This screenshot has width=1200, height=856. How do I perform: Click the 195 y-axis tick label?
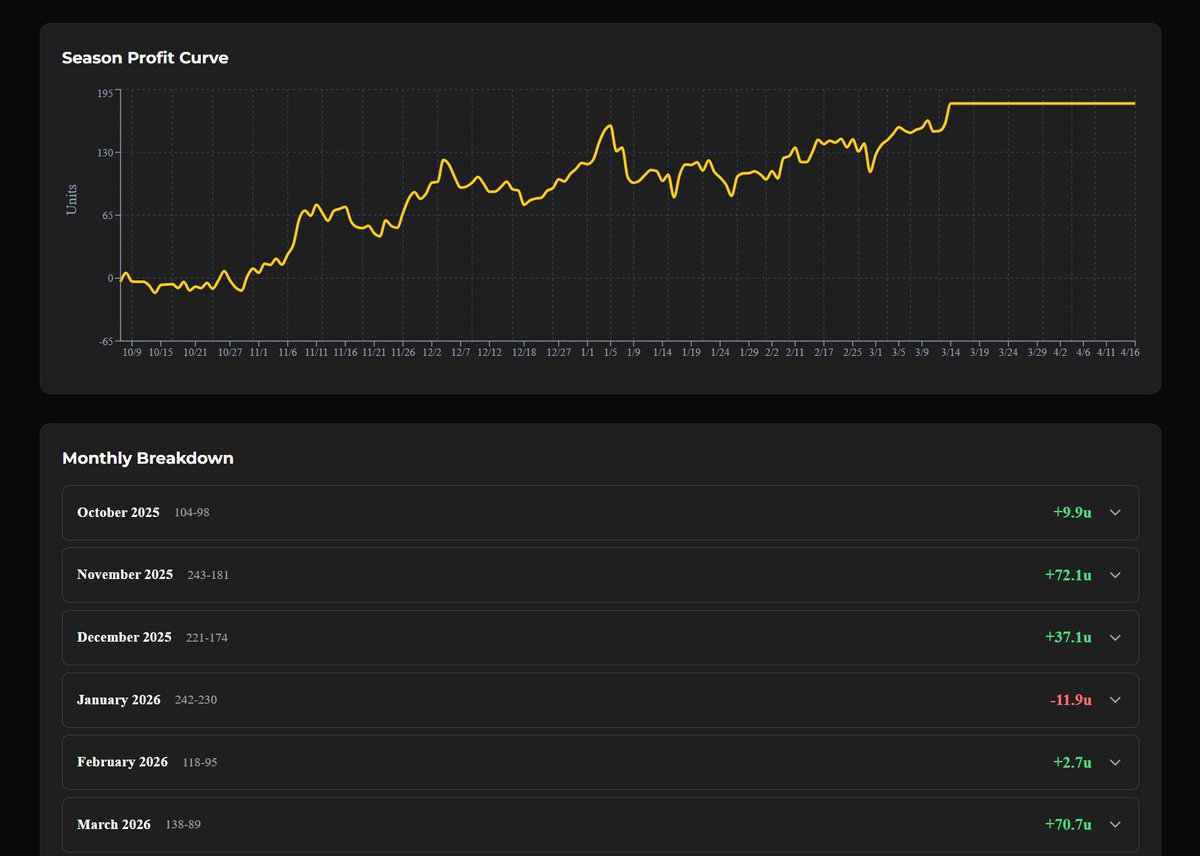point(106,94)
